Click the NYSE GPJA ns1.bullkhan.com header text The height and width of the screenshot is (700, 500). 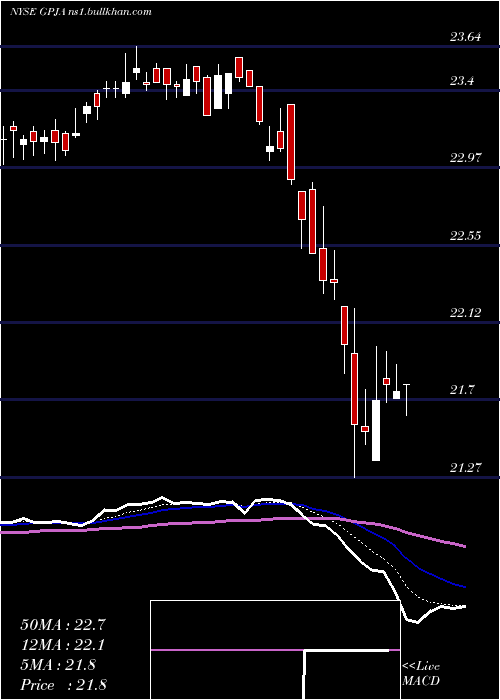point(81,12)
